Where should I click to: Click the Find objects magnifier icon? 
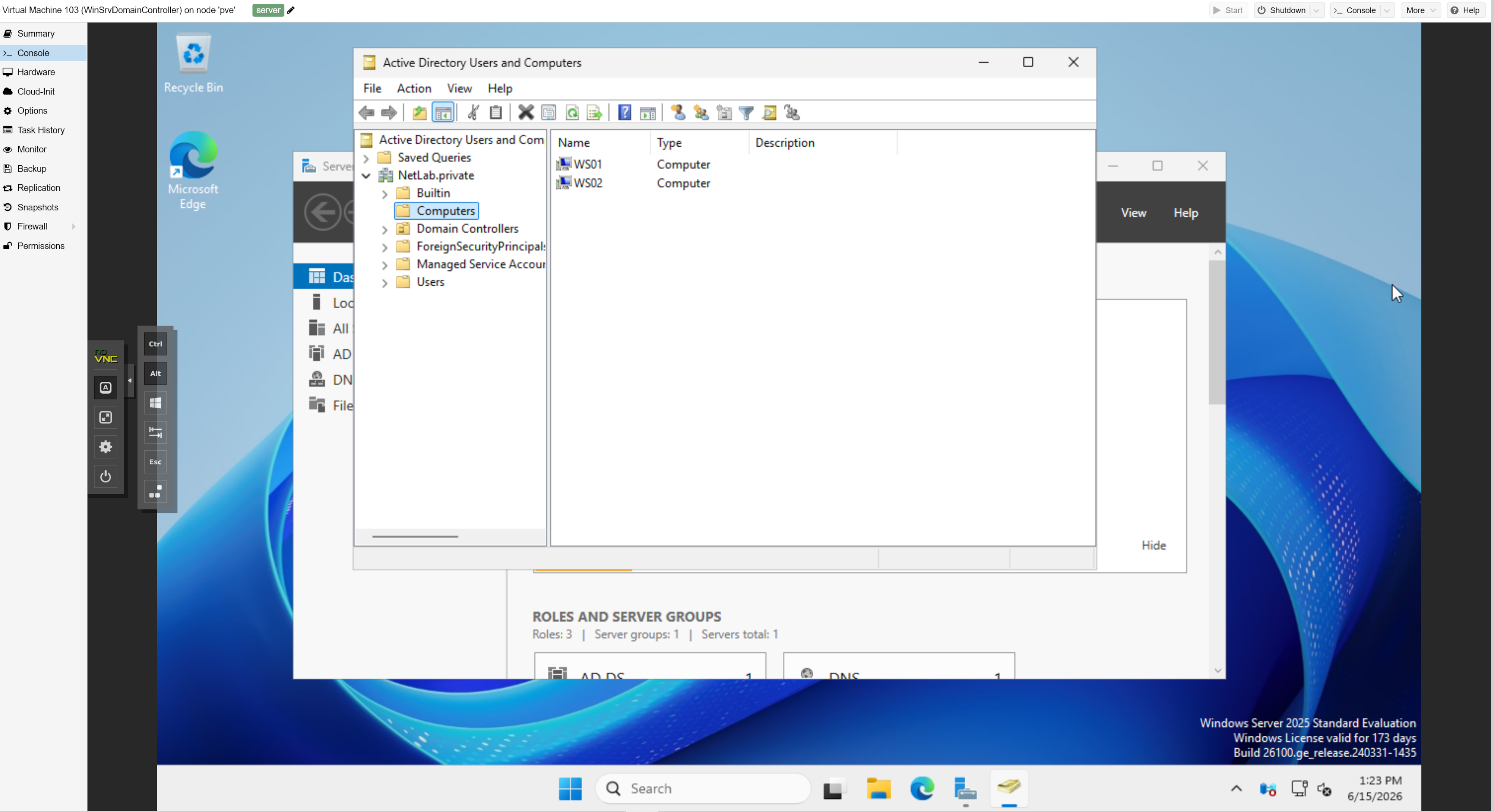[x=770, y=112]
